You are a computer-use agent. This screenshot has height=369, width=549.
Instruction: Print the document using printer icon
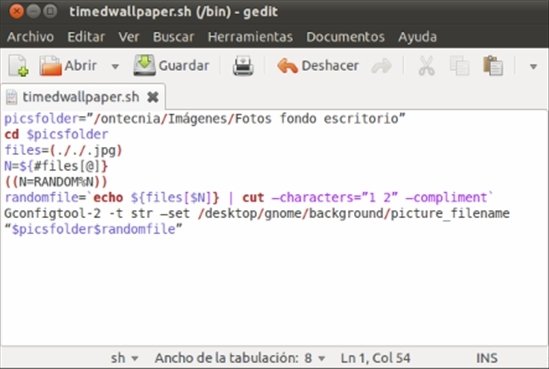(x=243, y=65)
